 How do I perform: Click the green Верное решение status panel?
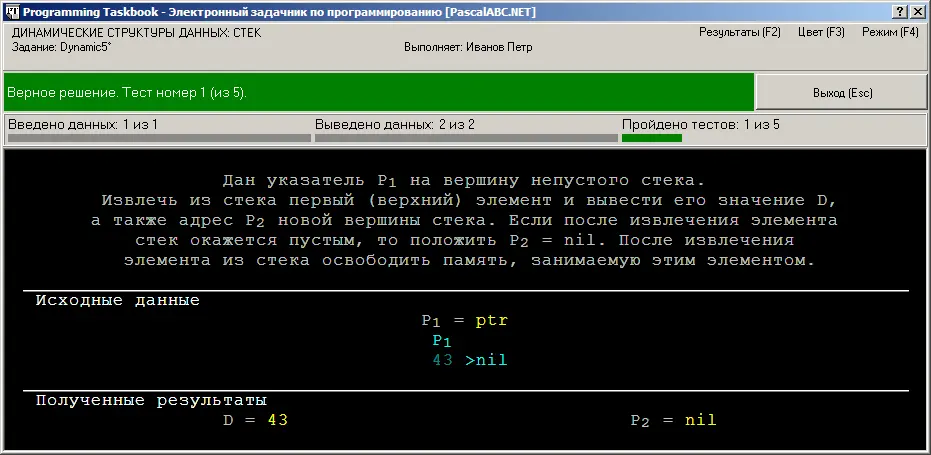point(378,93)
